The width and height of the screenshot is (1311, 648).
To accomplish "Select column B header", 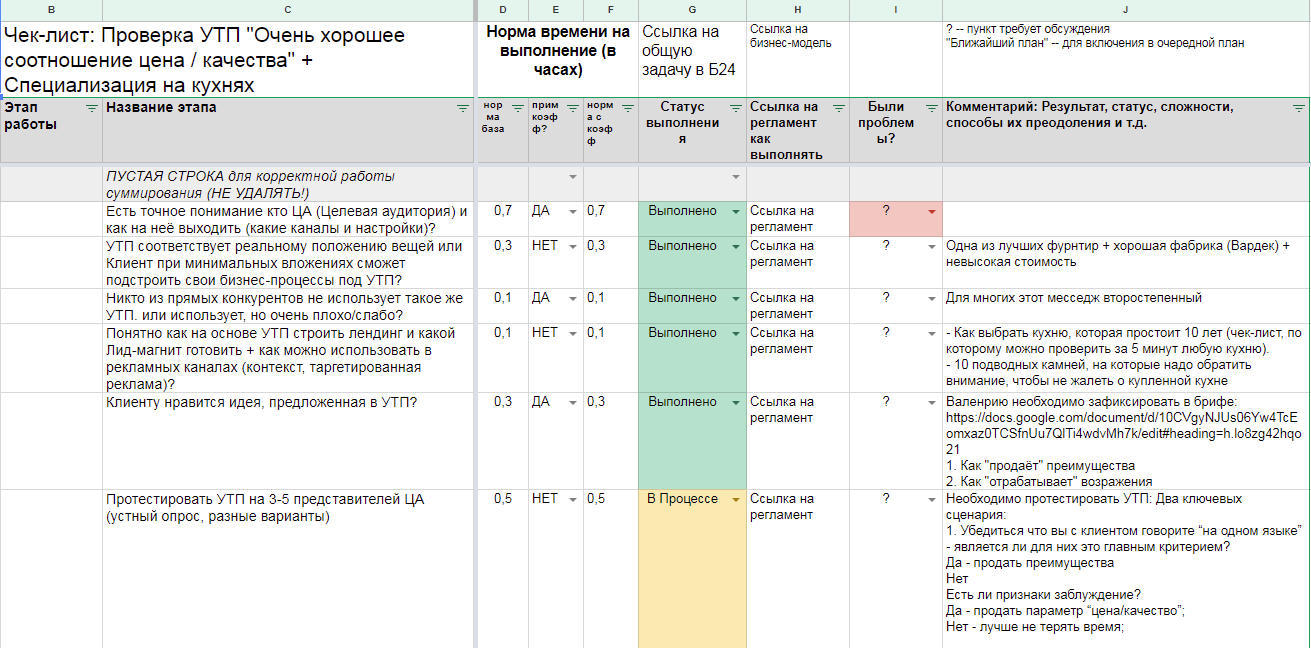I will (x=51, y=10).
